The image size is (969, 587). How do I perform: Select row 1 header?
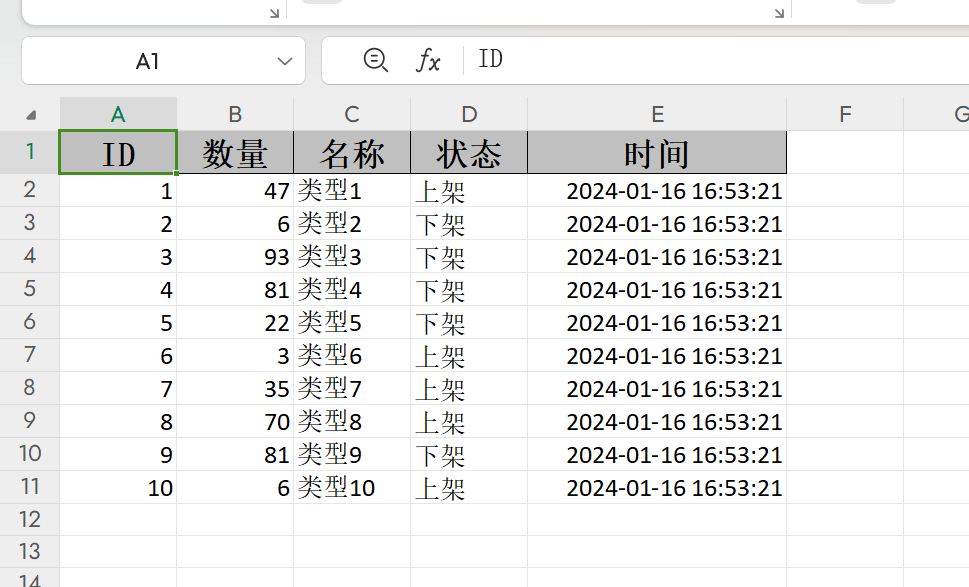(x=30, y=152)
